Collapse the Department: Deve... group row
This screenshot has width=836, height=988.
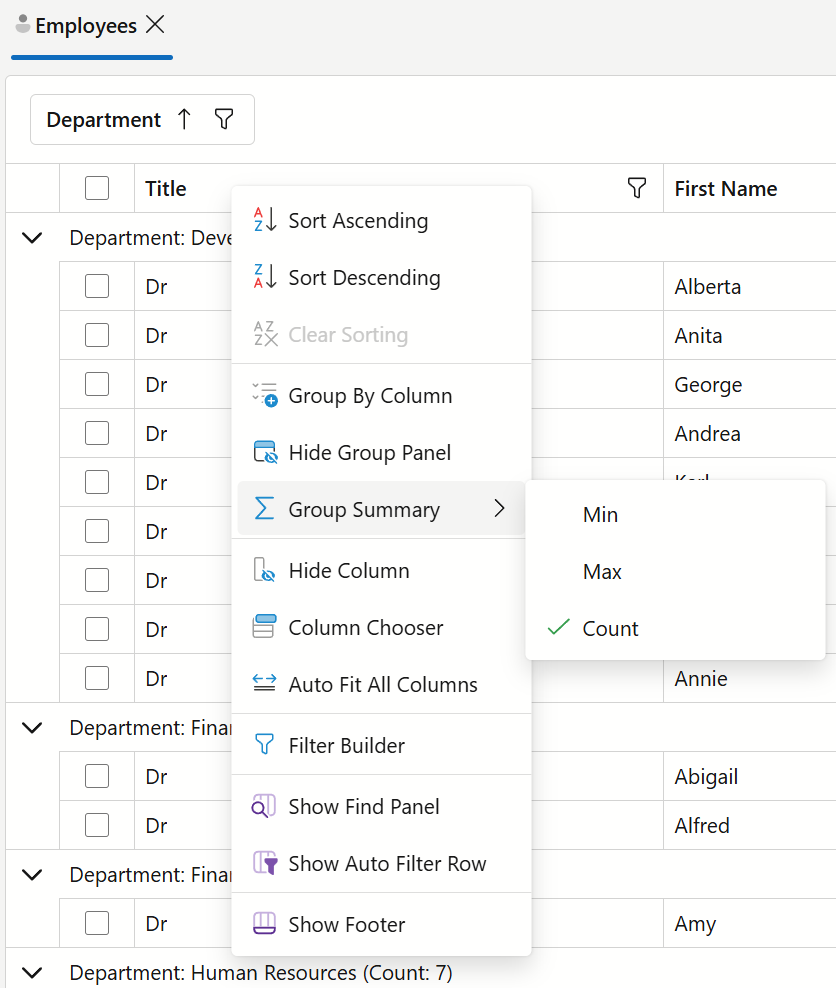point(32,238)
